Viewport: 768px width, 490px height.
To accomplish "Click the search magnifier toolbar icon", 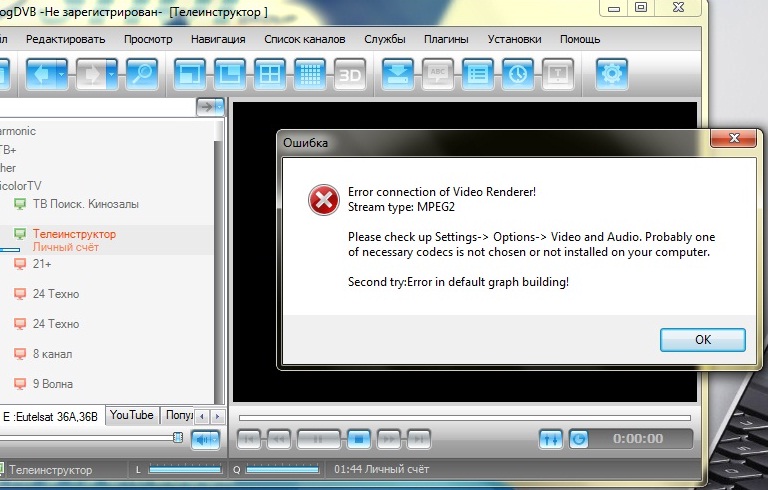I will pos(141,74).
